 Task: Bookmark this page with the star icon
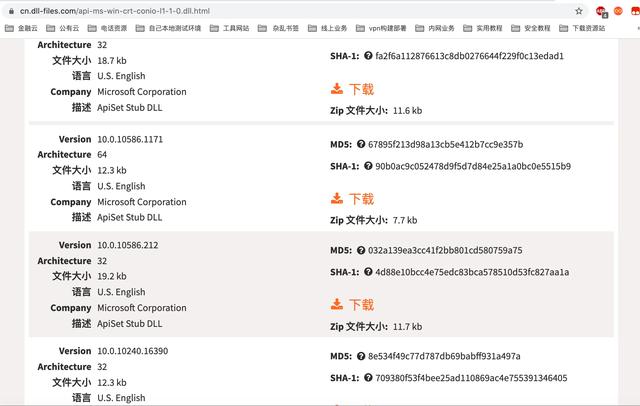click(x=579, y=11)
